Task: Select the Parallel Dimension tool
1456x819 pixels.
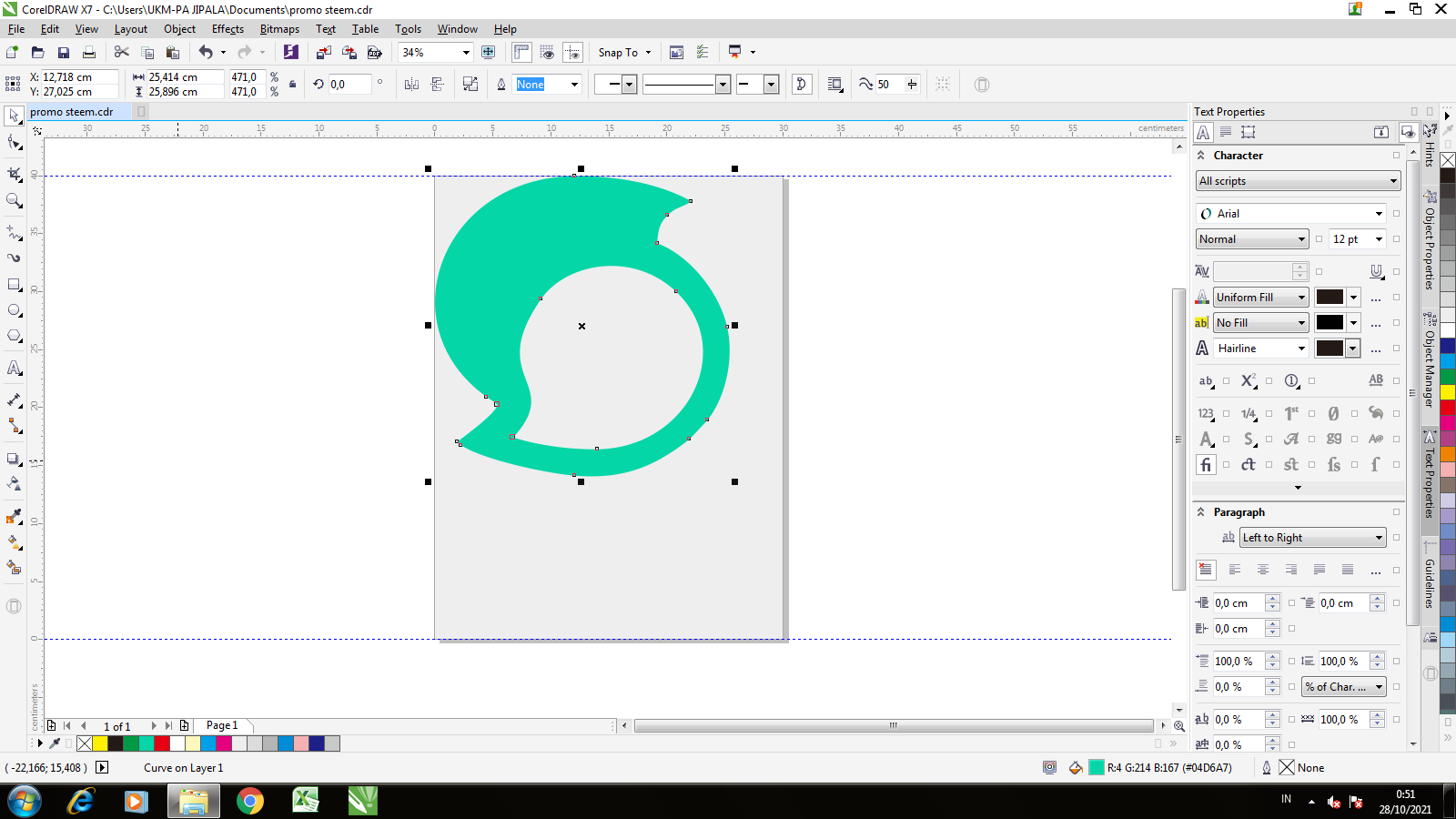Action: tap(14, 399)
